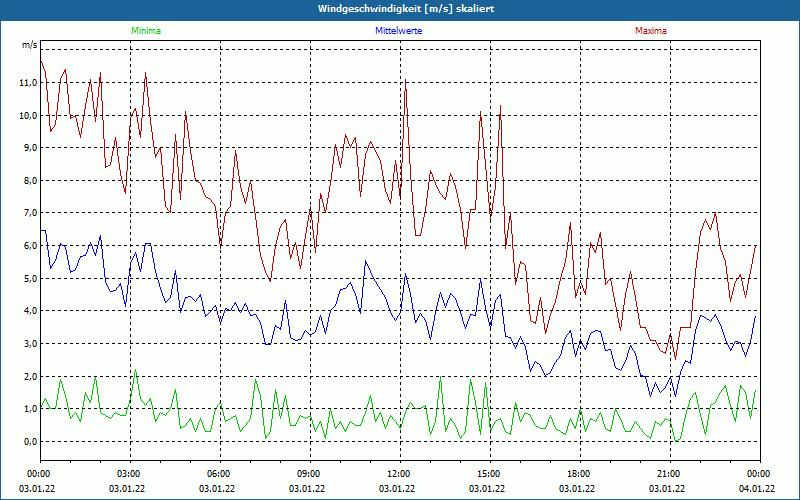Click the 6,0 y-axis value
This screenshot has width=800, height=500.
tap(30, 245)
